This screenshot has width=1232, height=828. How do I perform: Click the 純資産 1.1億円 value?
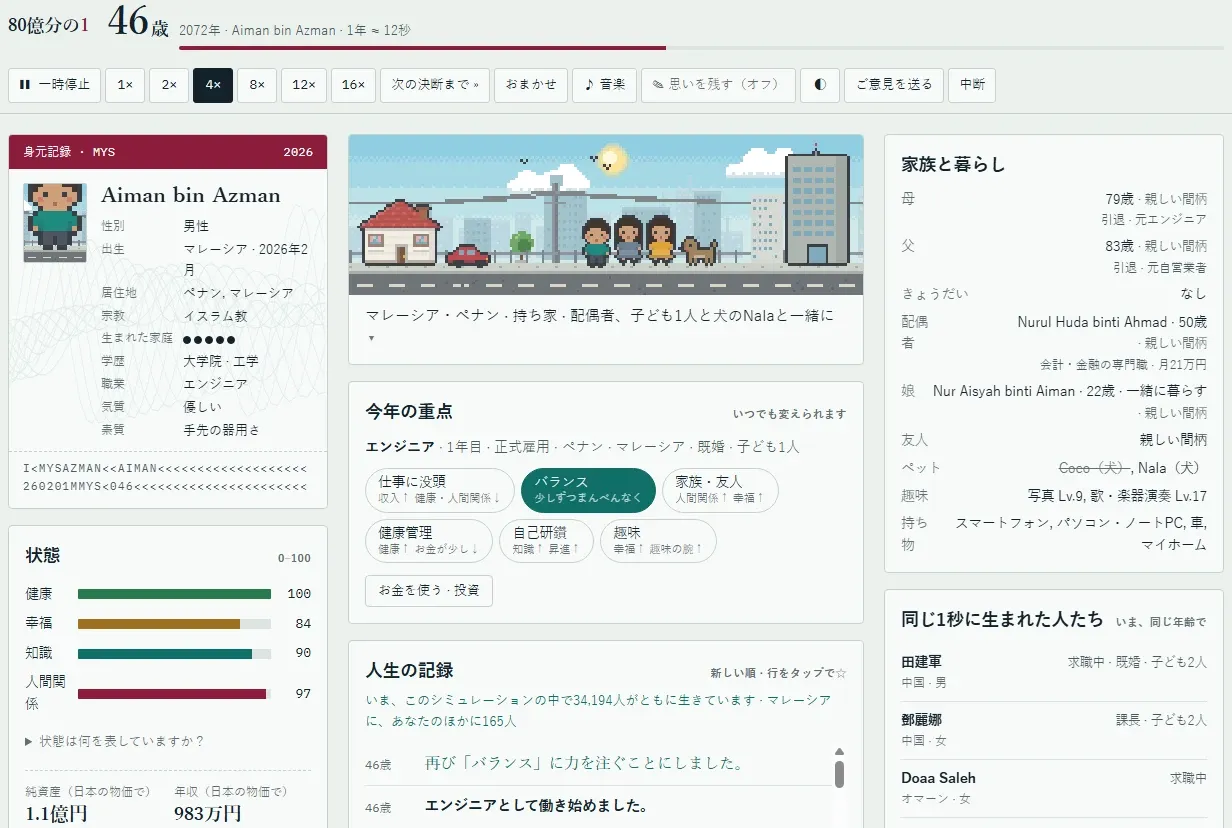57,814
